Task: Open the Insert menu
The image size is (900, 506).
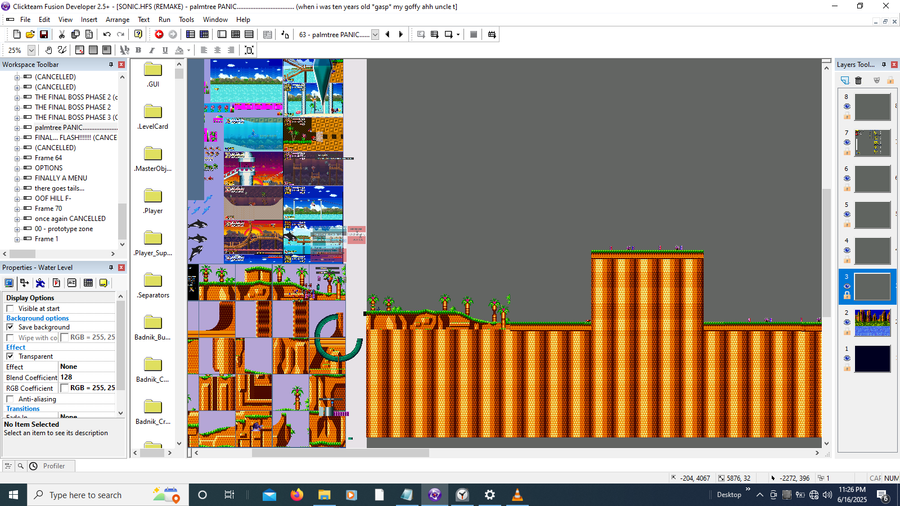Action: 89,20
